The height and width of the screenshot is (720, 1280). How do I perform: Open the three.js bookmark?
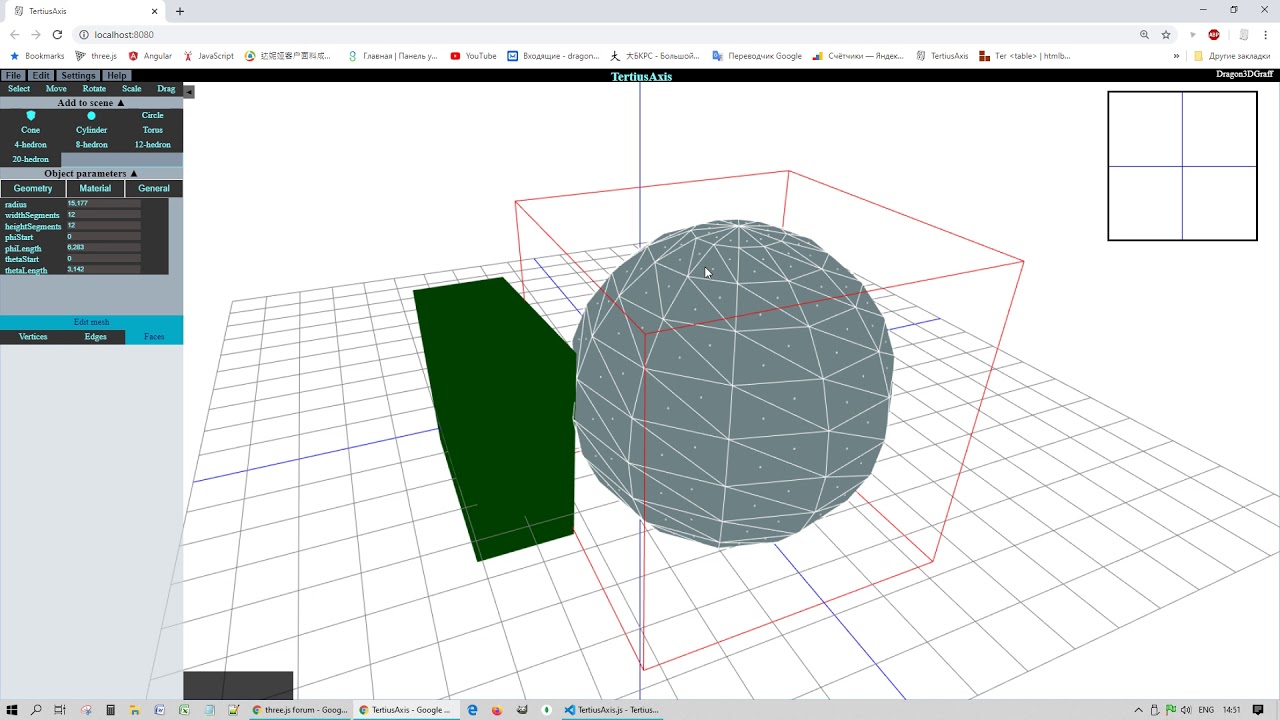pos(96,56)
